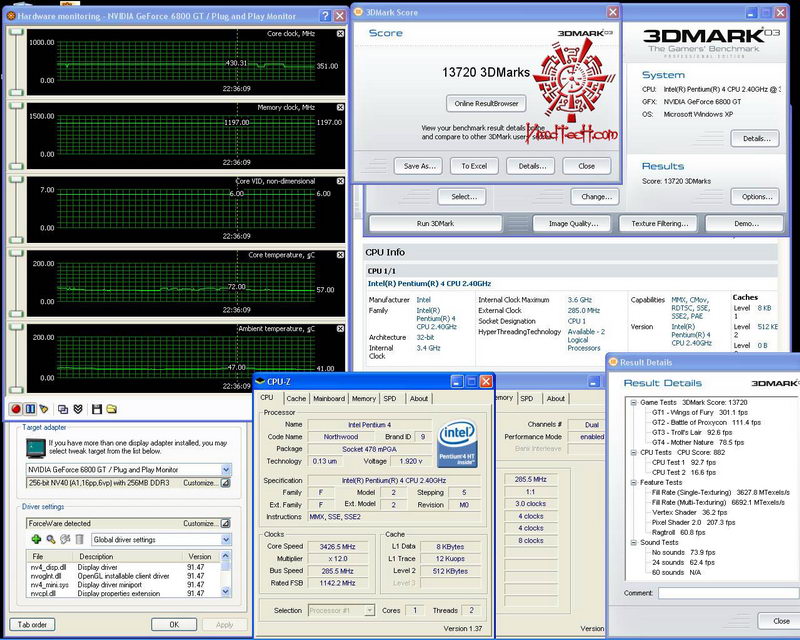Open About tab in the rear CPU-Z window
The image size is (800, 640).
coord(556,399)
